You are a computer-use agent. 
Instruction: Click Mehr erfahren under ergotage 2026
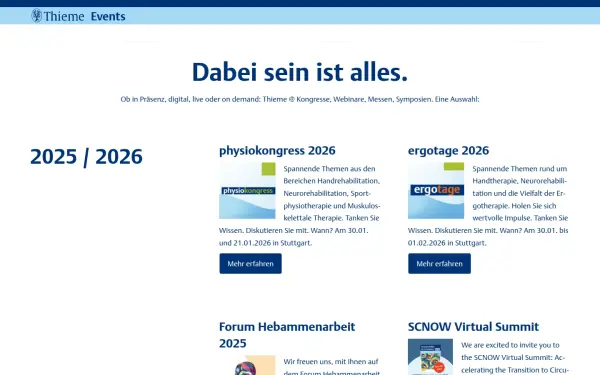click(x=439, y=263)
